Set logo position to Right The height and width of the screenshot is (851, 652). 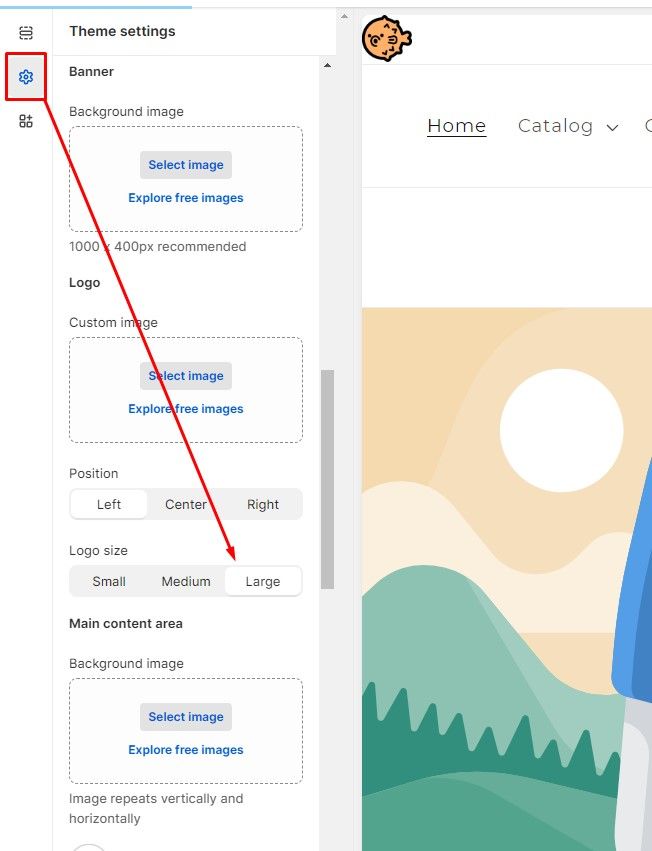[263, 504]
